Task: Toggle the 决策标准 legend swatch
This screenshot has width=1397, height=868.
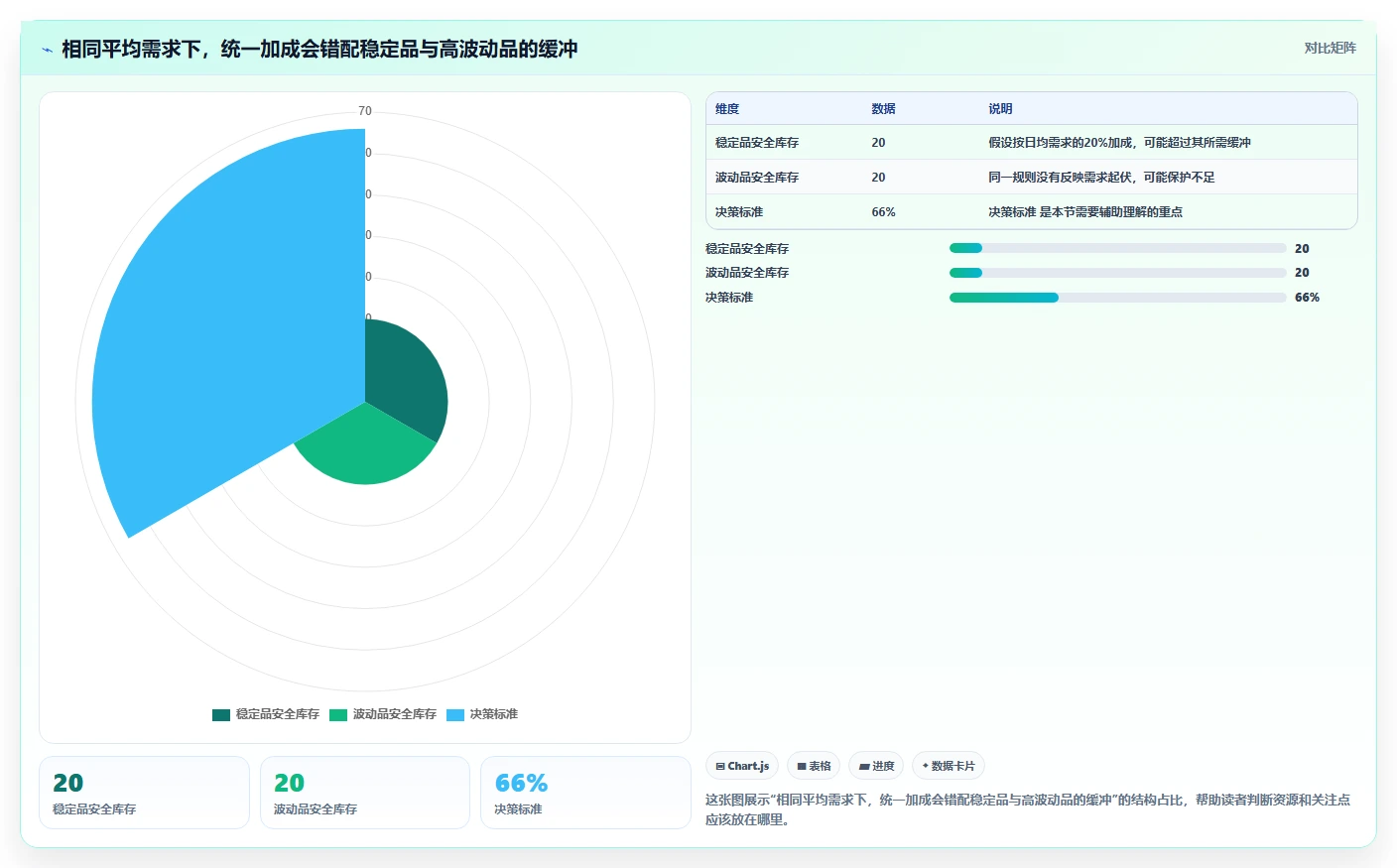Action: click(455, 714)
